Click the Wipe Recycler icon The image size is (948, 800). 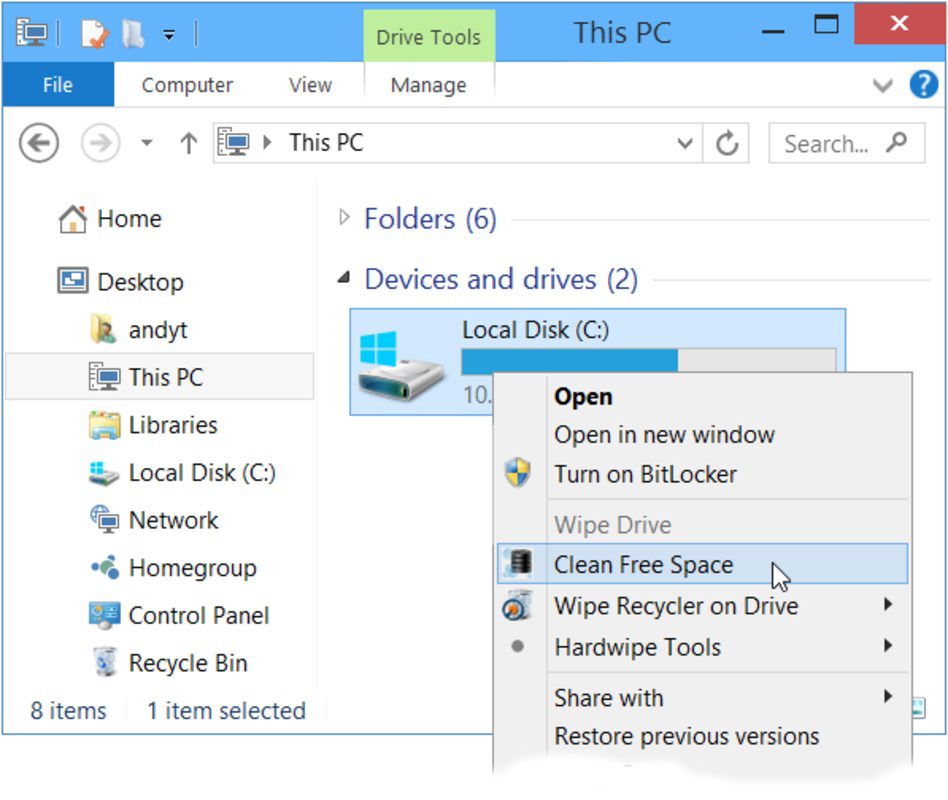(x=518, y=606)
